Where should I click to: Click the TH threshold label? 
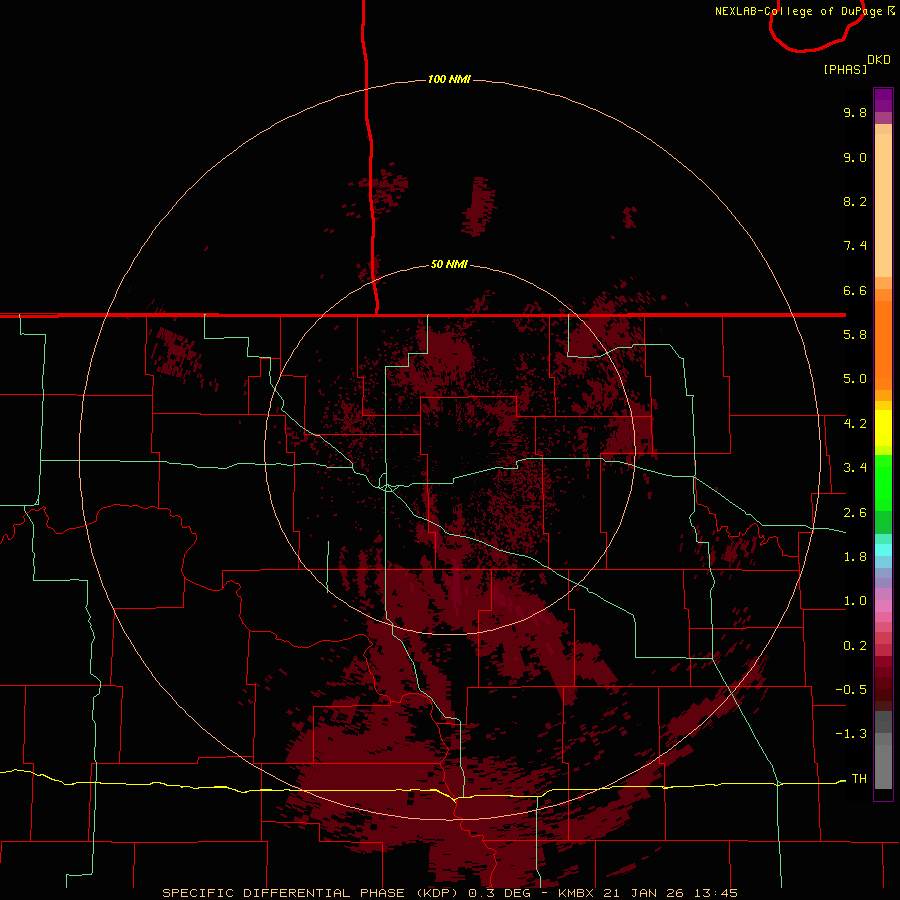[x=859, y=779]
